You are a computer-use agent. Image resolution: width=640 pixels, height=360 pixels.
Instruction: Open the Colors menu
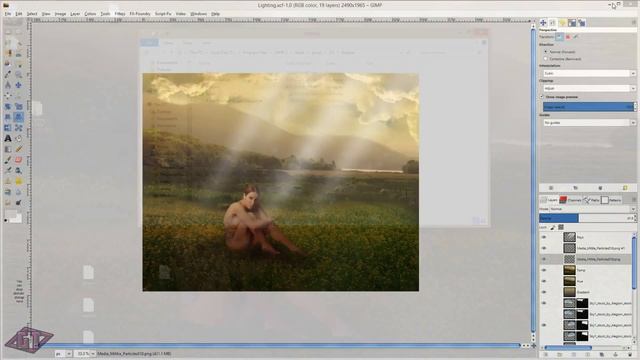click(90, 14)
